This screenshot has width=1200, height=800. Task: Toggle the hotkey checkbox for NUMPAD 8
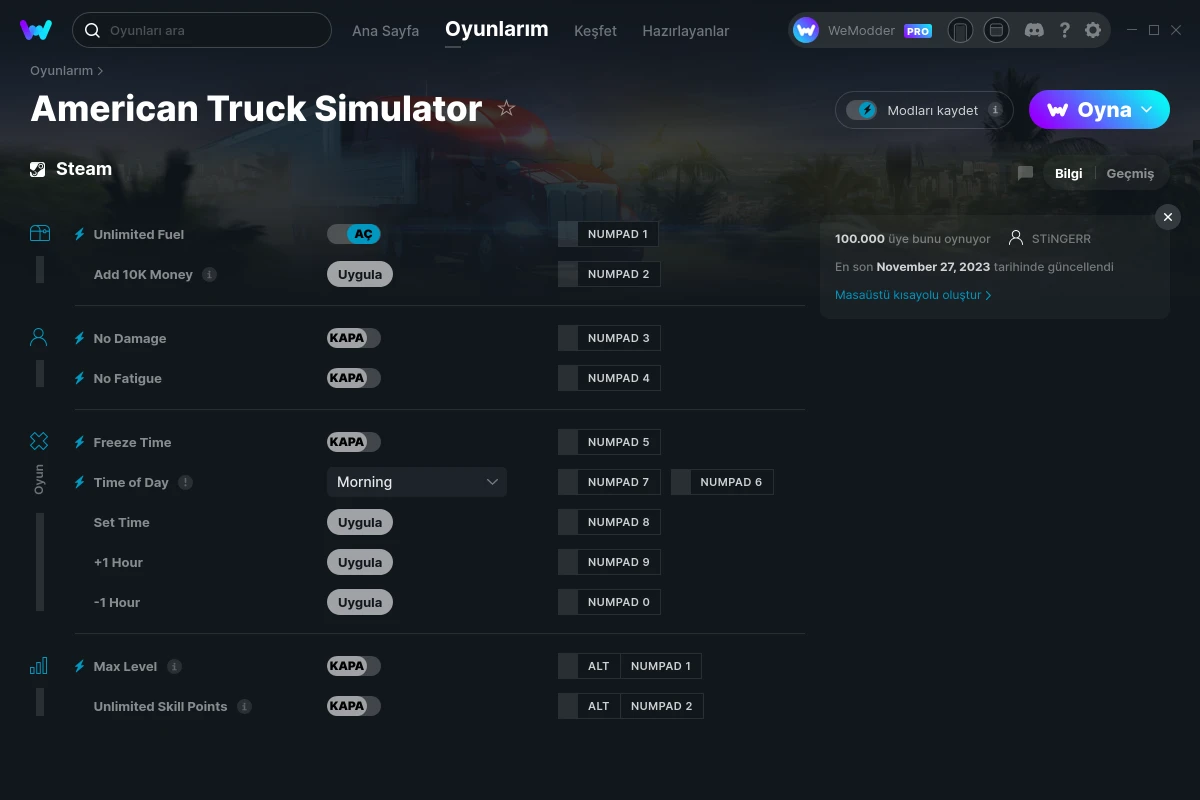point(568,522)
